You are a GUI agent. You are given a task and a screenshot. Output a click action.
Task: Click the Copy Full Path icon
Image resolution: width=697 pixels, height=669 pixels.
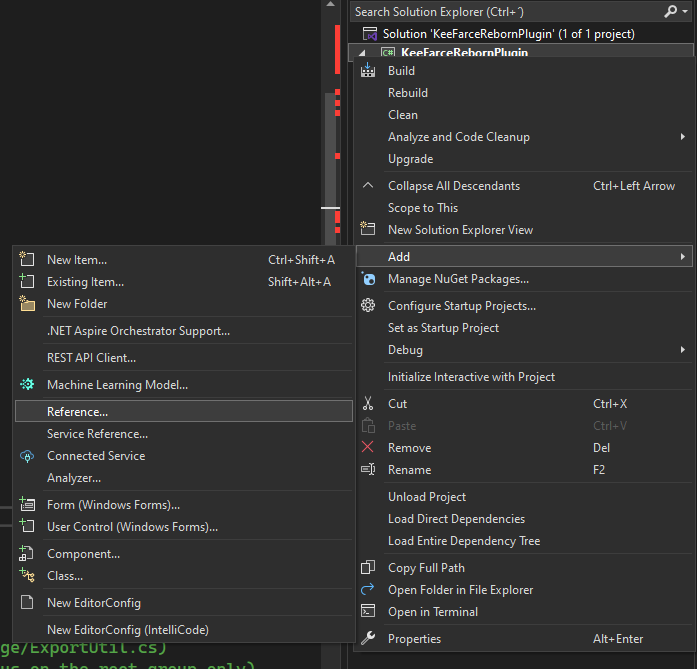coord(368,567)
